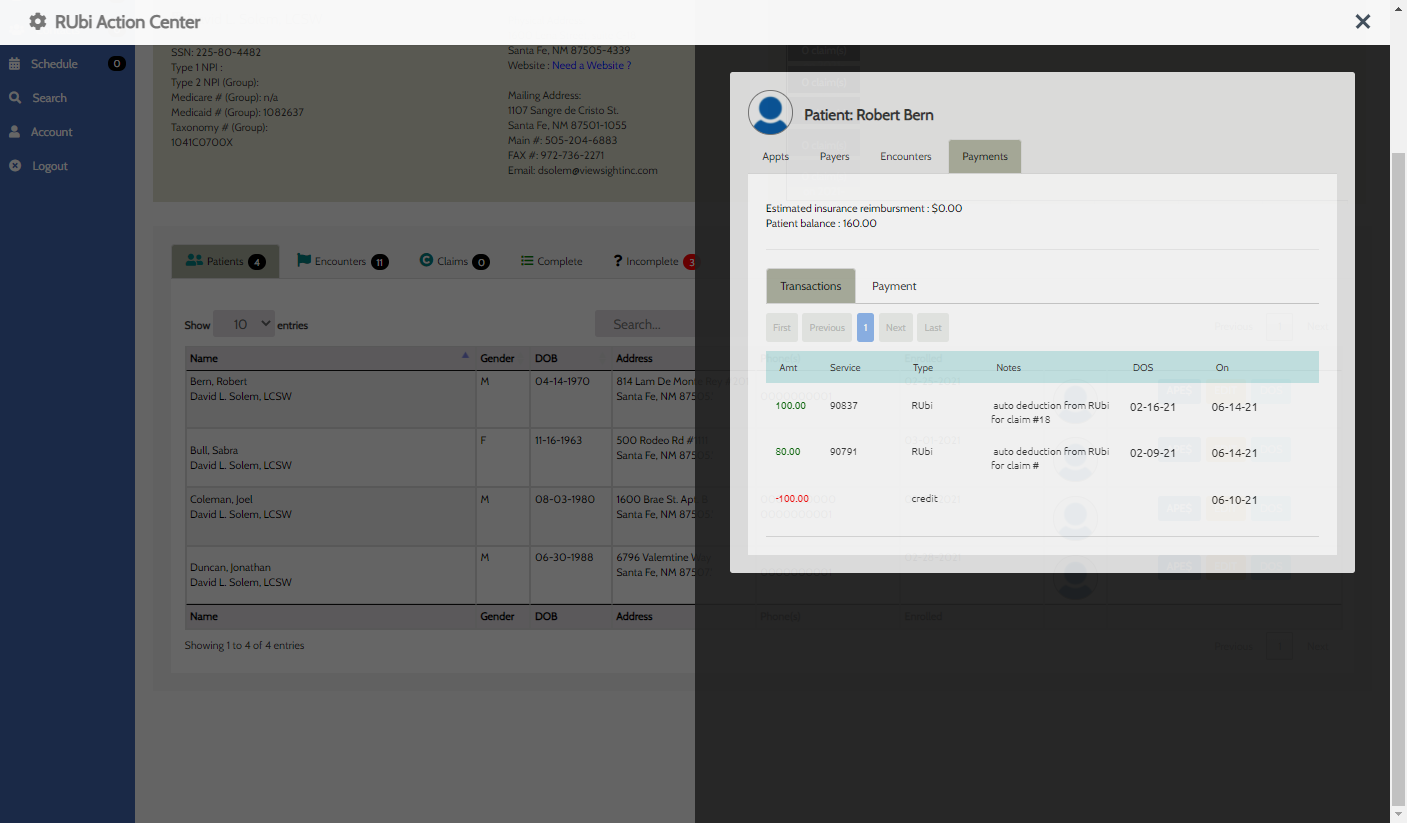1407x823 pixels.
Task: Open the Show entries dropdown
Action: pyautogui.click(x=244, y=324)
